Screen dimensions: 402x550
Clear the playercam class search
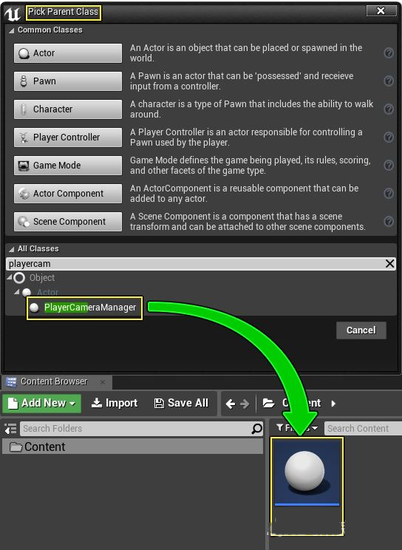(x=390, y=264)
